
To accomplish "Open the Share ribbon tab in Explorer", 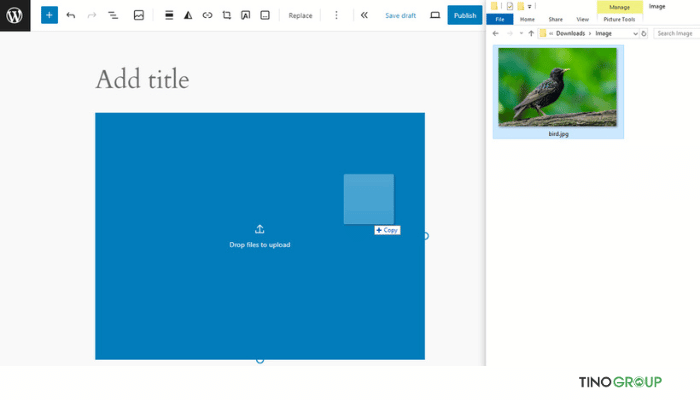I will 555,19.
